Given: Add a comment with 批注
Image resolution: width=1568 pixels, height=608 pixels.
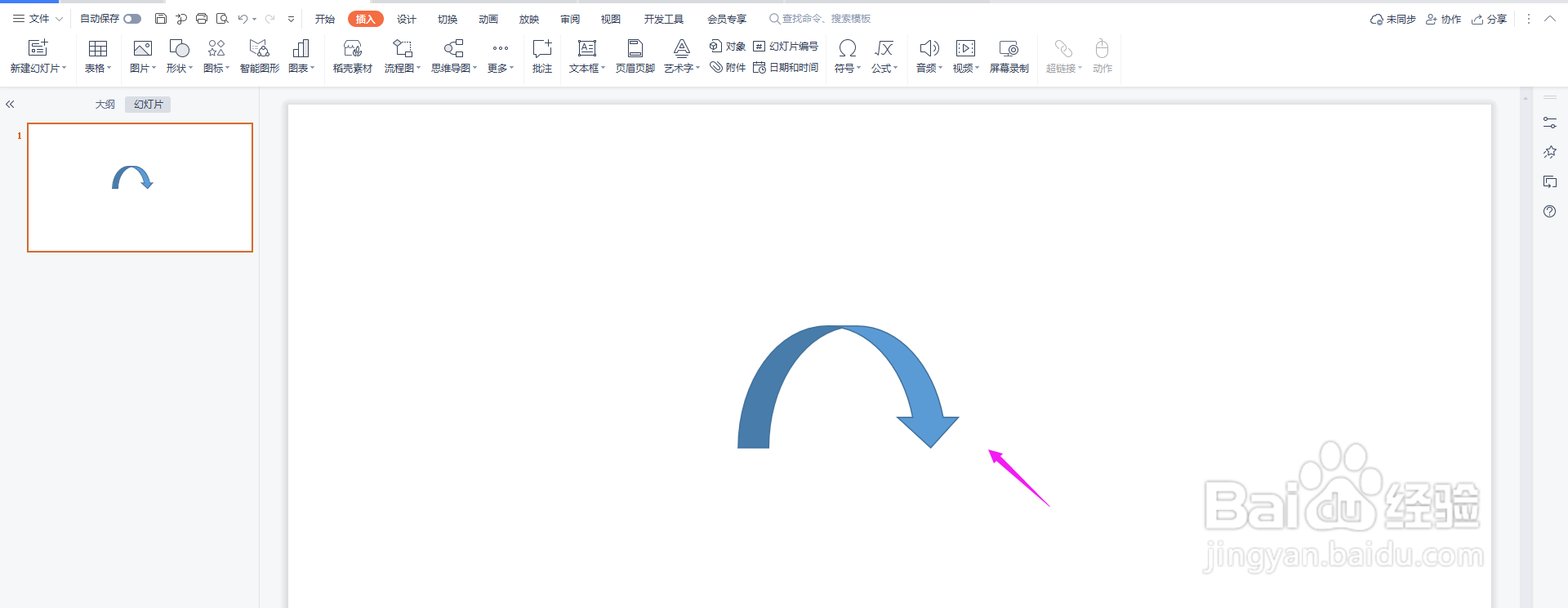Looking at the screenshot, I should pos(542,56).
